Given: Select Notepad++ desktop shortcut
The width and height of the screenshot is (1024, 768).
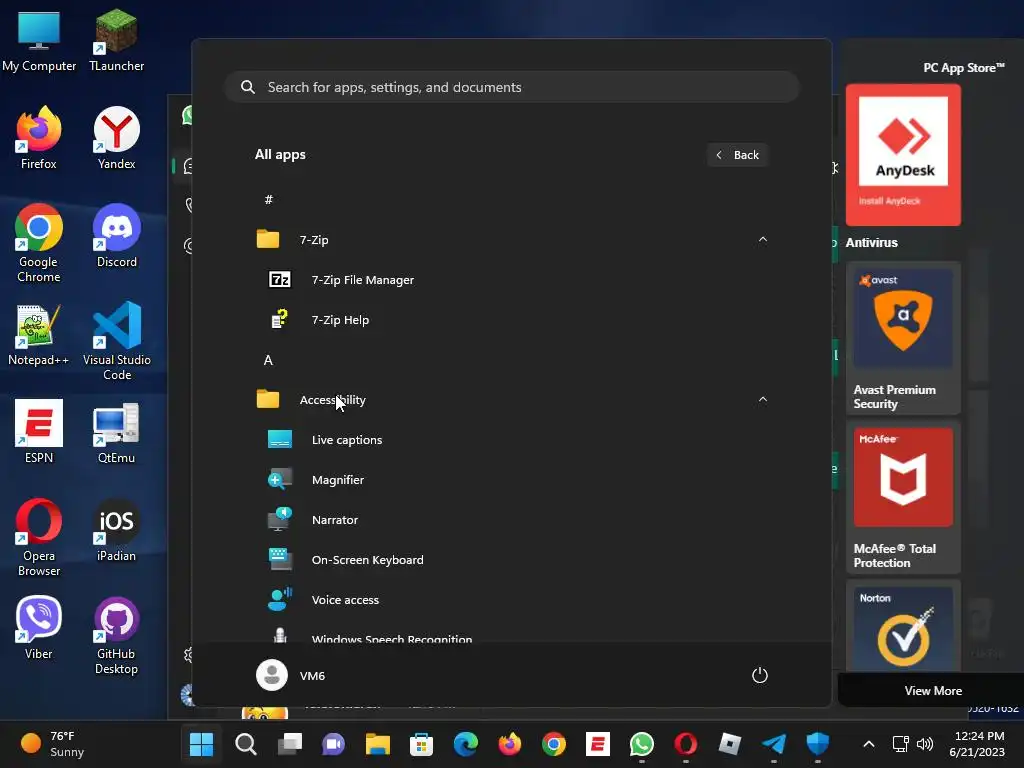Looking at the screenshot, I should point(39,334).
